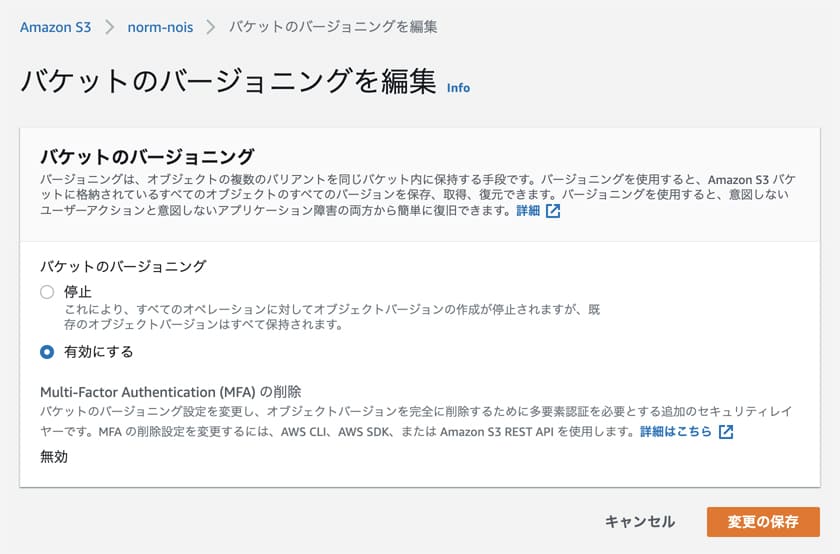Open the 詳細はこちら link in the MFA section
Image resolution: width=840 pixels, height=554 pixels.
[676, 432]
